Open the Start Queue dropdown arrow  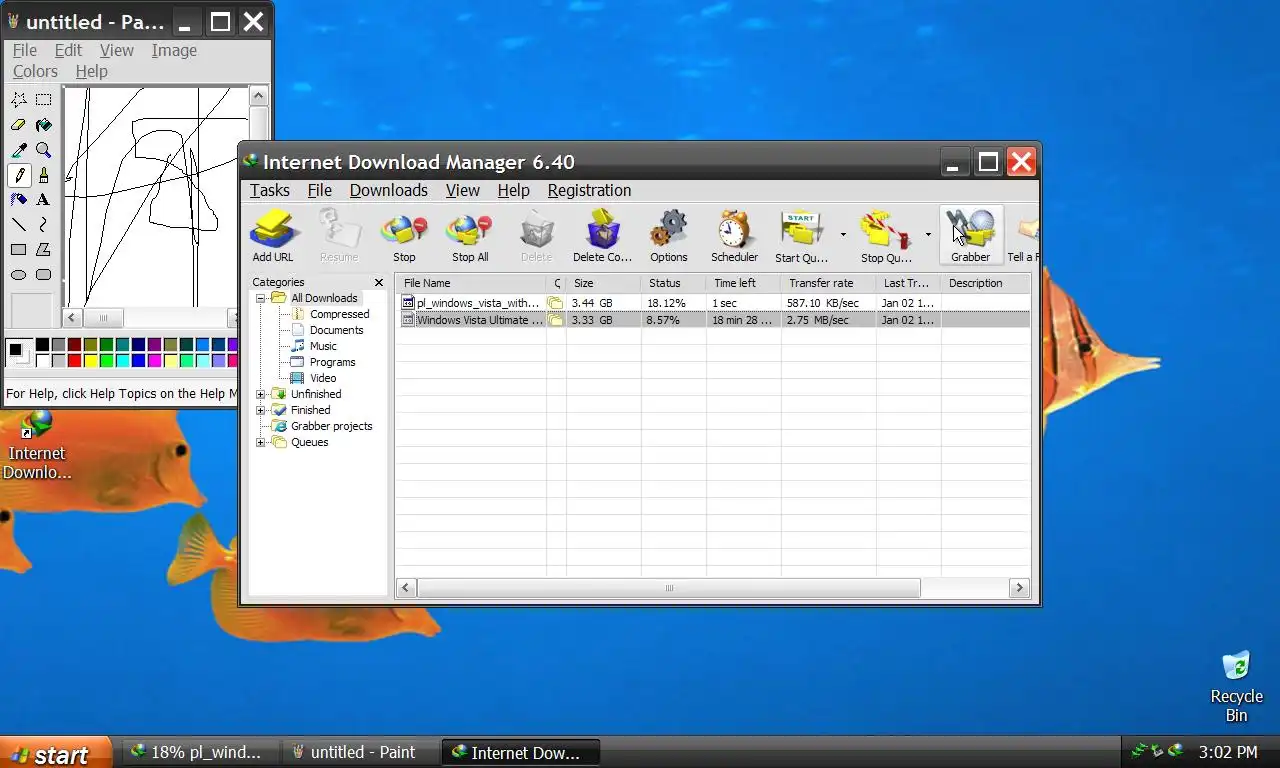843,236
